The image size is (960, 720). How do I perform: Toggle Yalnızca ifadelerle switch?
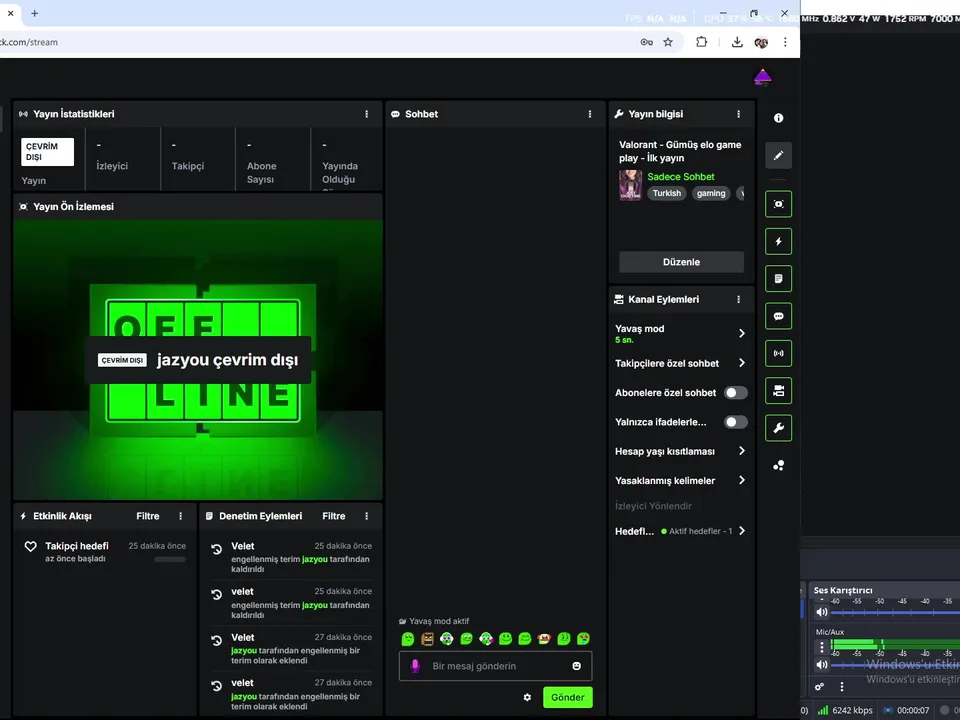coord(735,422)
